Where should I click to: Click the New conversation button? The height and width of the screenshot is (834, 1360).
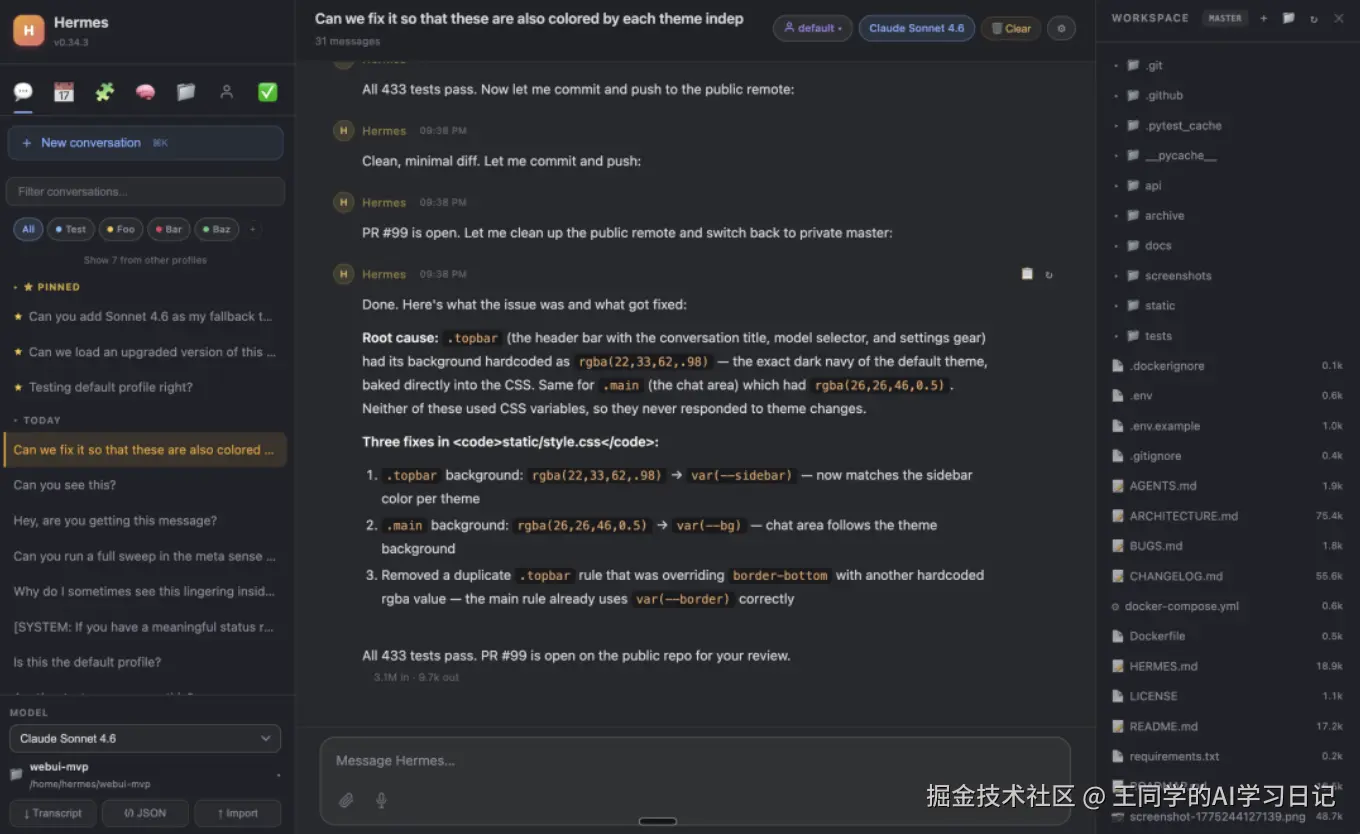click(145, 143)
